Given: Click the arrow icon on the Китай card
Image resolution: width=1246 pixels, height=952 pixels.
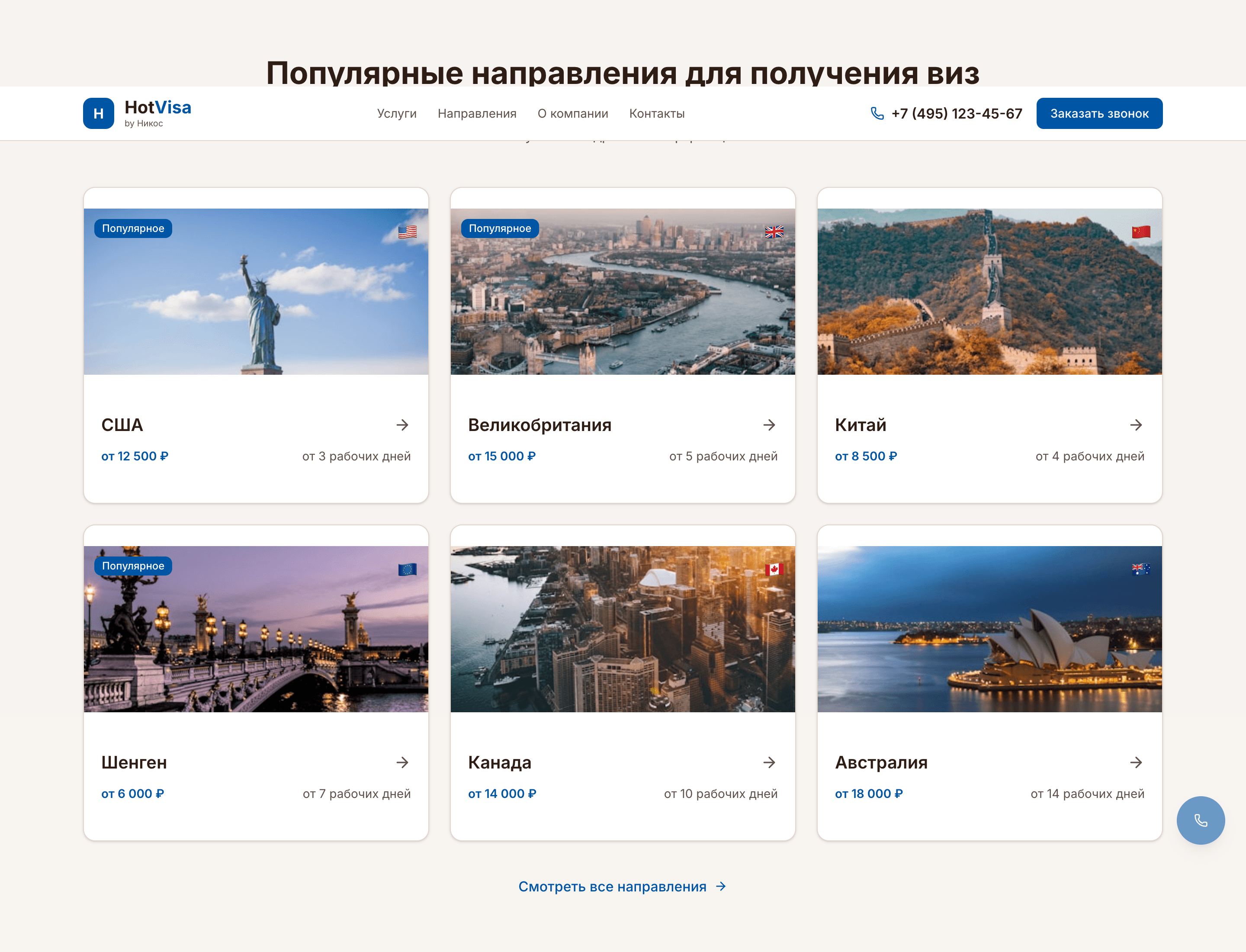Looking at the screenshot, I should pos(1136,425).
